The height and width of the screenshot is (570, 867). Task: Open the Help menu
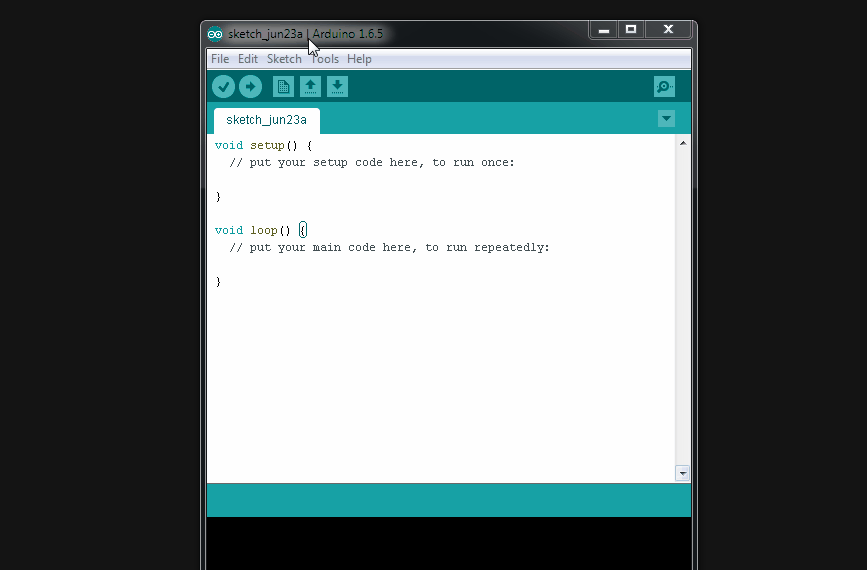tap(359, 59)
